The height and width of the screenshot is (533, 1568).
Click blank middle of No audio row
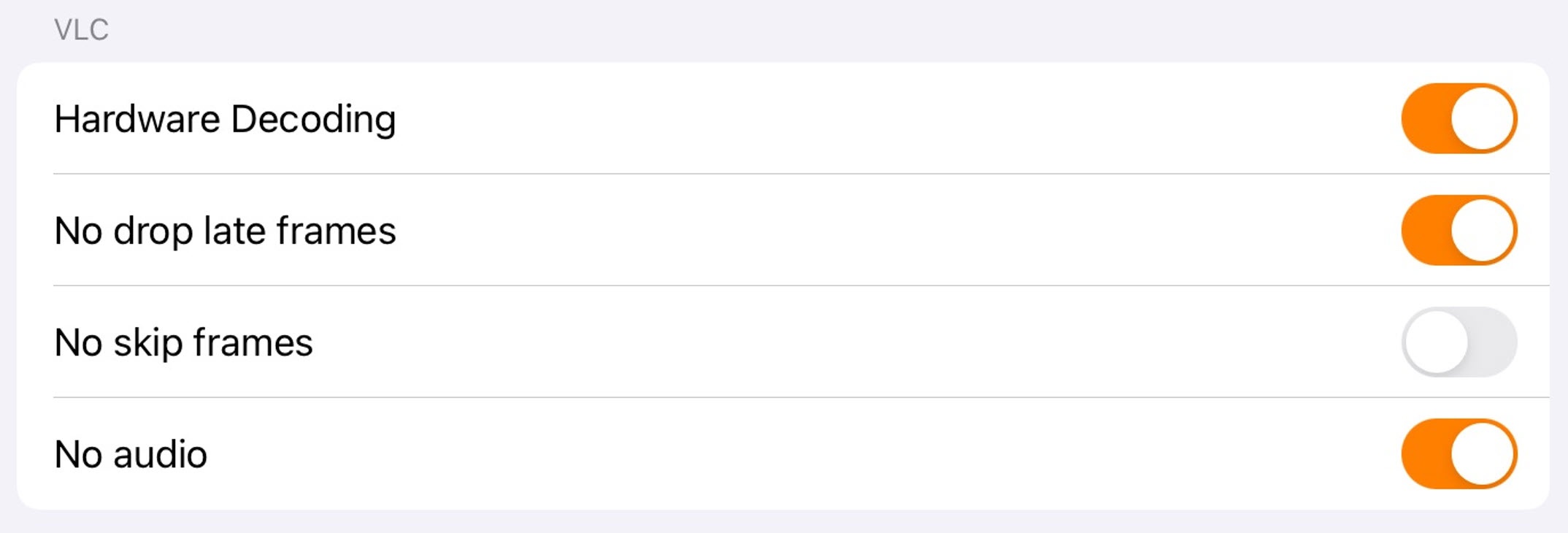point(803,453)
